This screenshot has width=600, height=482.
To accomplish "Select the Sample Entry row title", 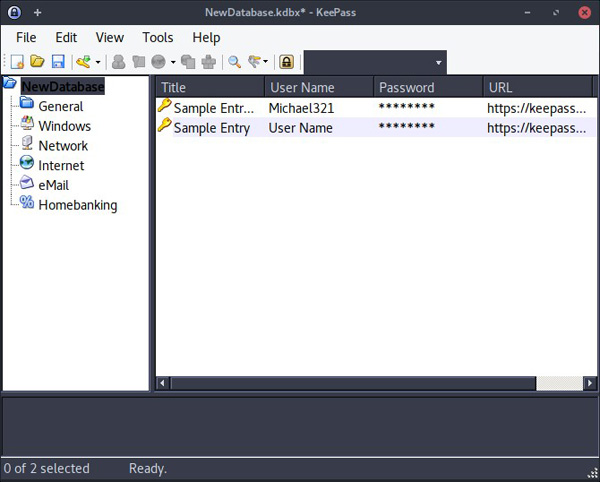I will (212, 128).
